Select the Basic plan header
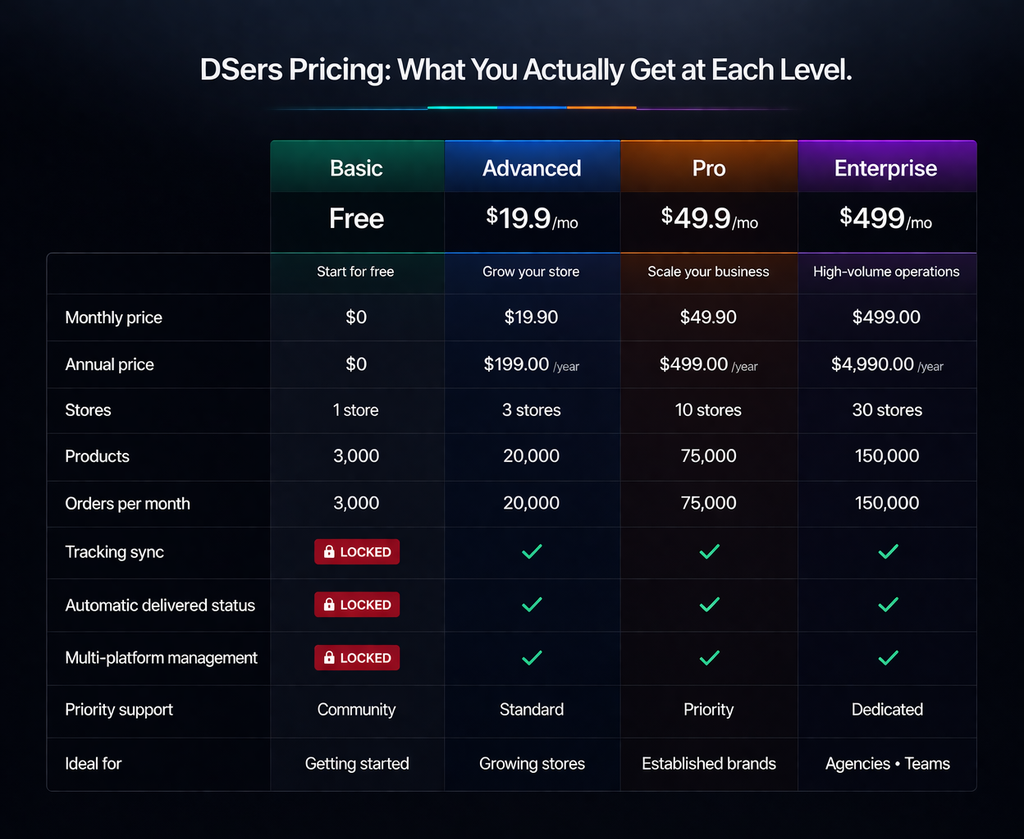 [357, 168]
